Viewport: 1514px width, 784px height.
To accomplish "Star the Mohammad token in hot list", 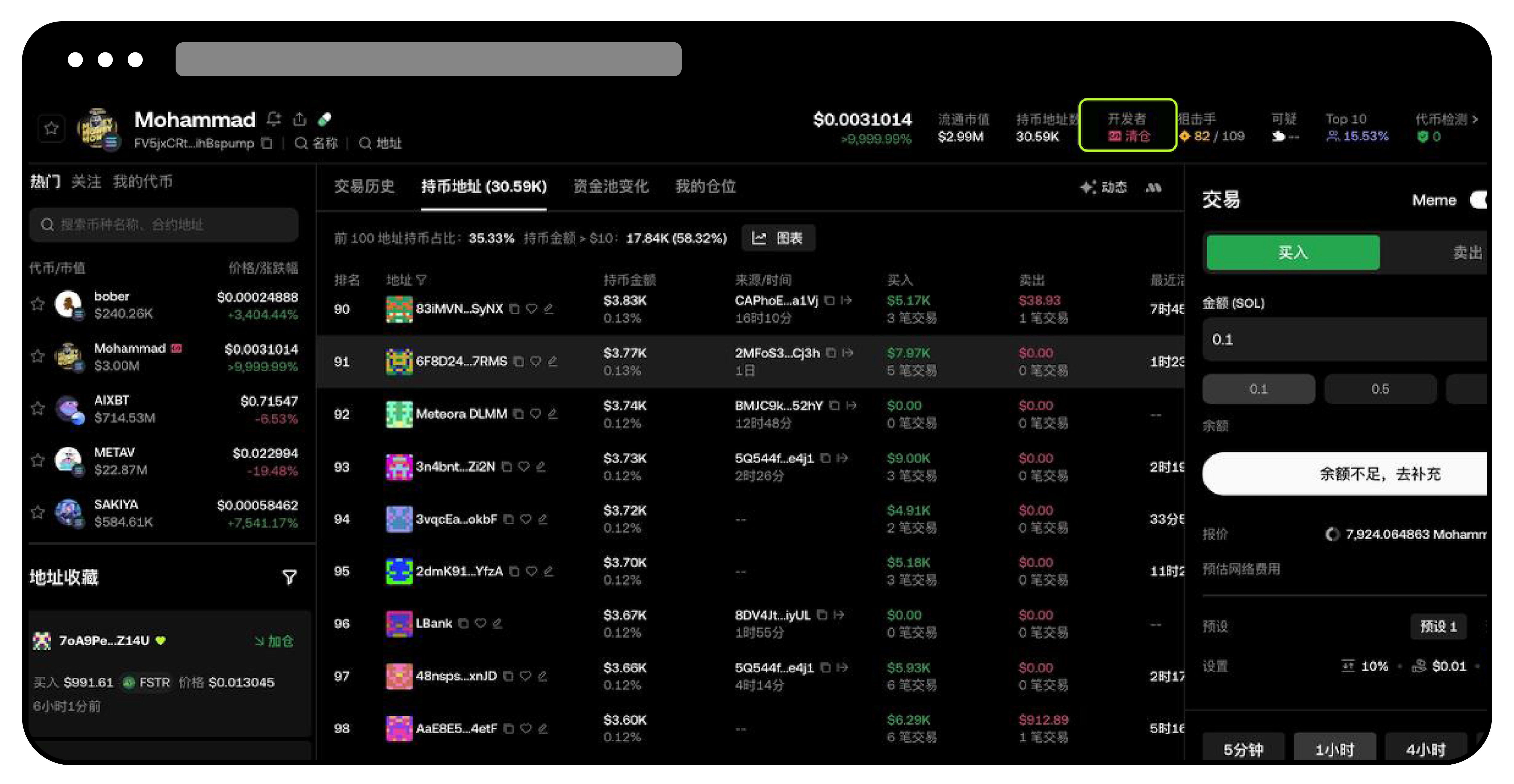I will (38, 356).
